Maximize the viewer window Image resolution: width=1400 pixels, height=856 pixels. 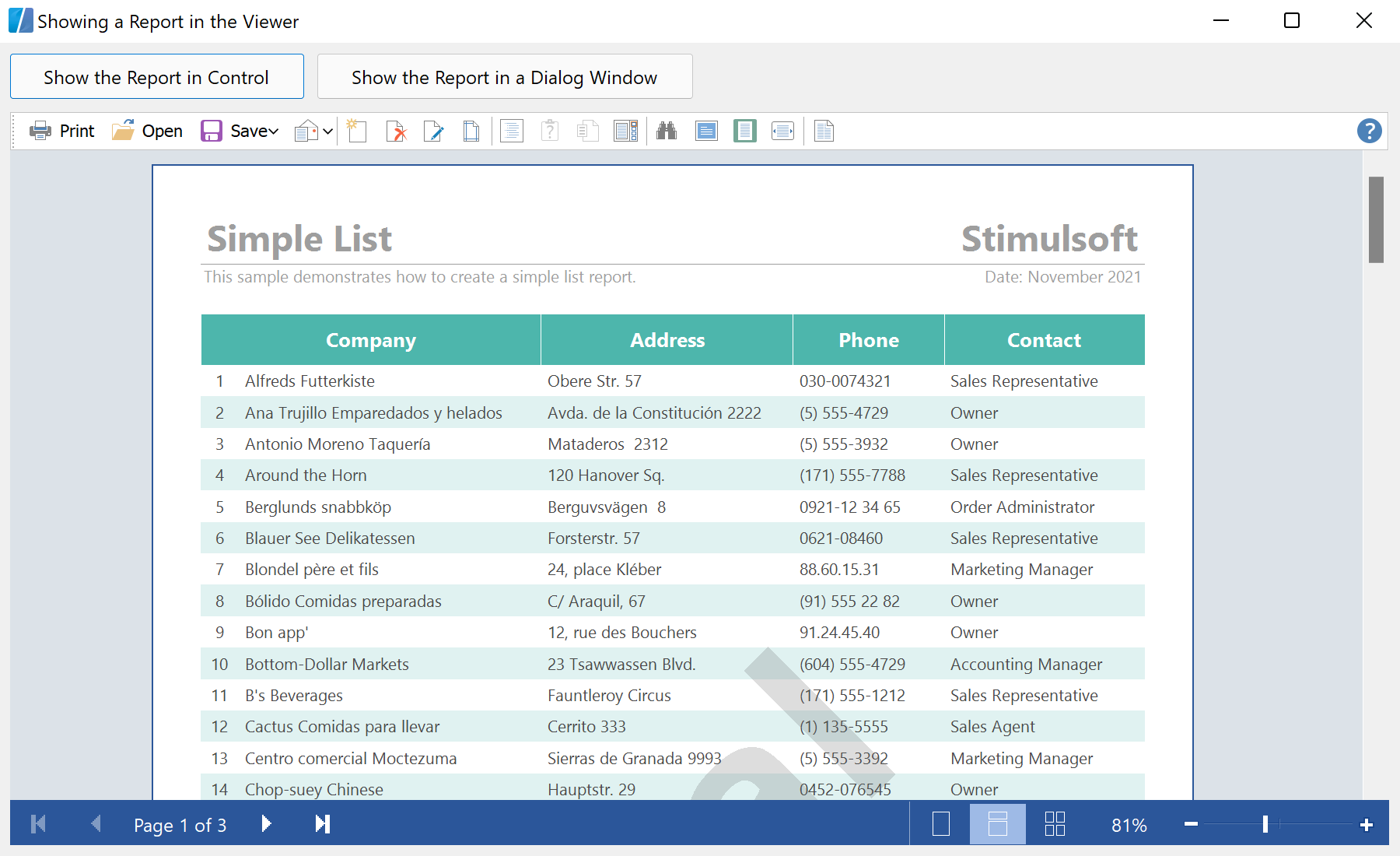[1292, 21]
